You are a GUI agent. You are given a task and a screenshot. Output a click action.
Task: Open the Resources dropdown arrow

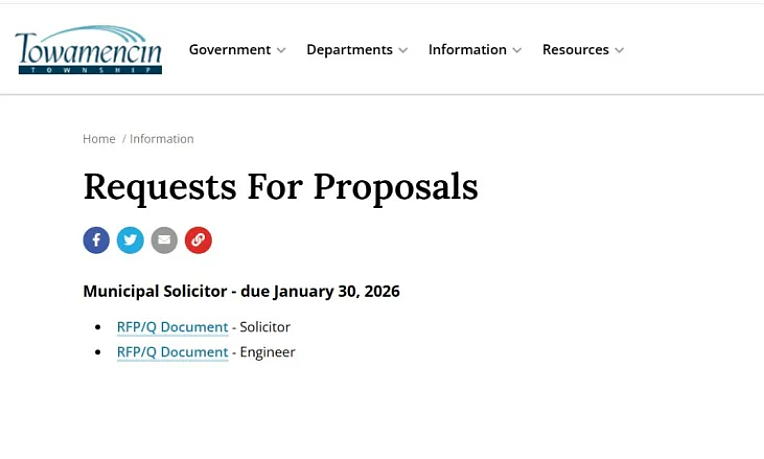619,50
